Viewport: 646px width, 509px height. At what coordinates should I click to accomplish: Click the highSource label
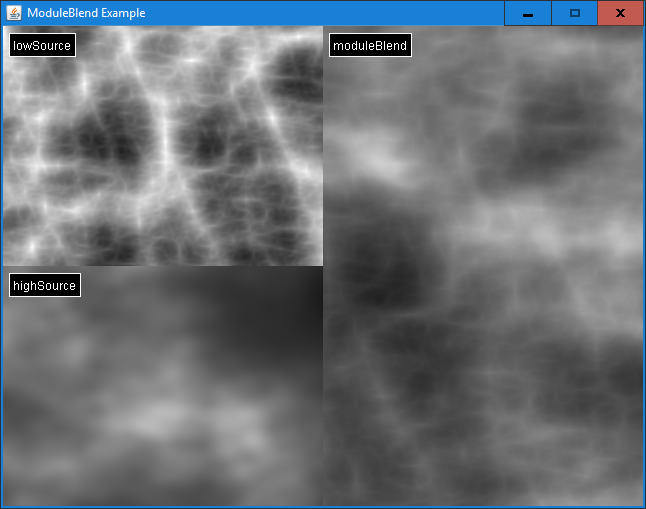click(44, 285)
